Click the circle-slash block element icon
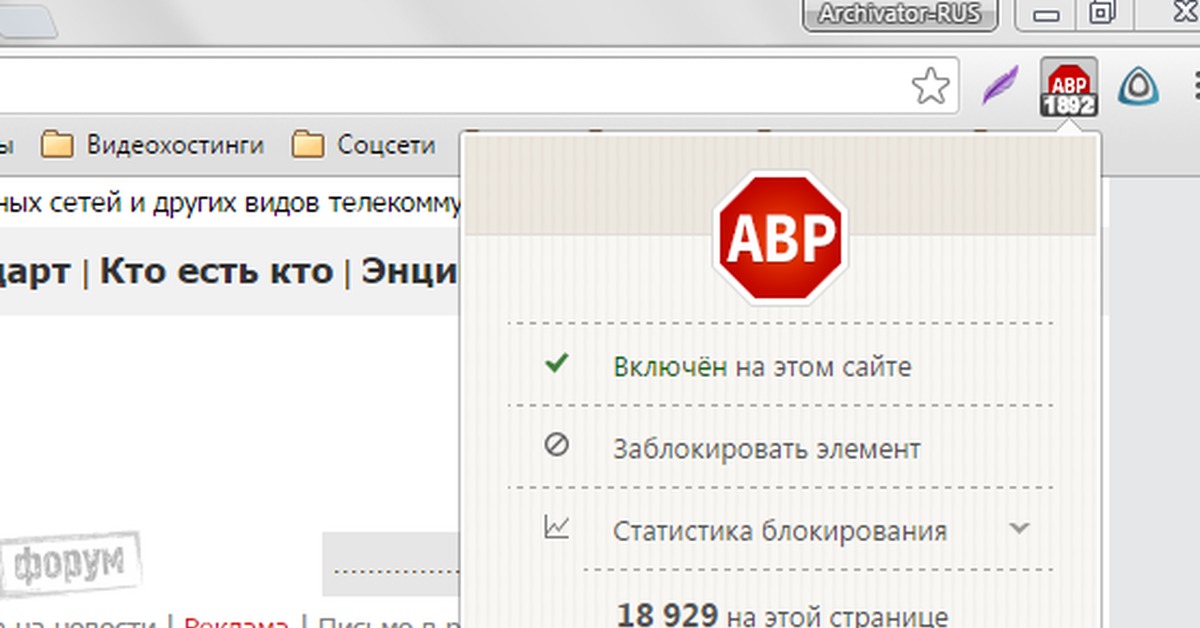1200x628 pixels. click(x=556, y=446)
